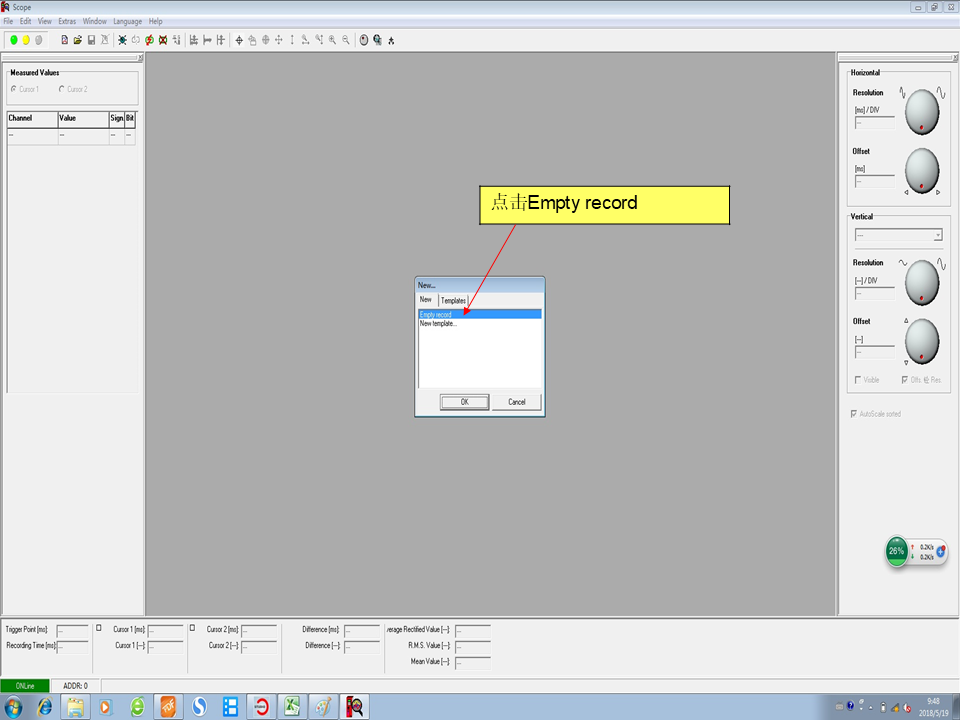Click the New document toolbar icon
This screenshot has width=960, height=720.
(x=65, y=40)
